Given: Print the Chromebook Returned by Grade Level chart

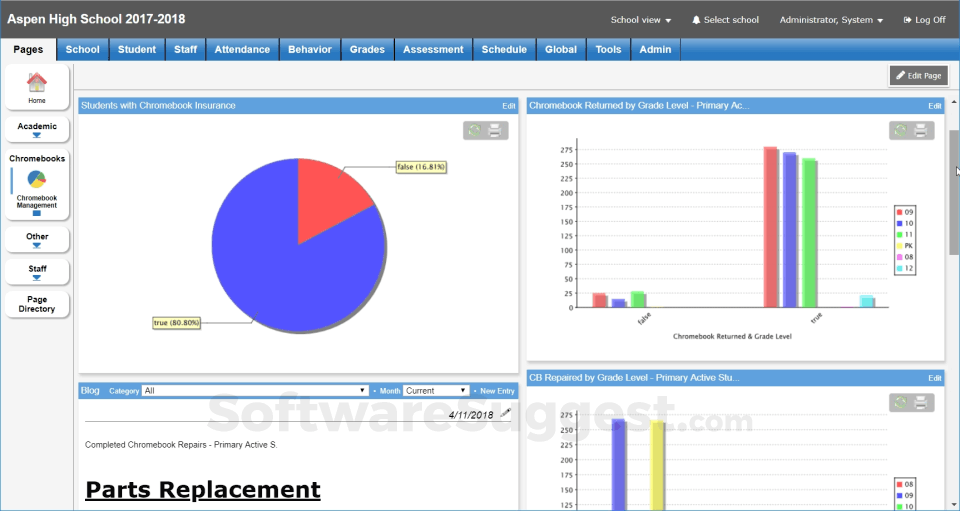Looking at the screenshot, I should click(921, 130).
